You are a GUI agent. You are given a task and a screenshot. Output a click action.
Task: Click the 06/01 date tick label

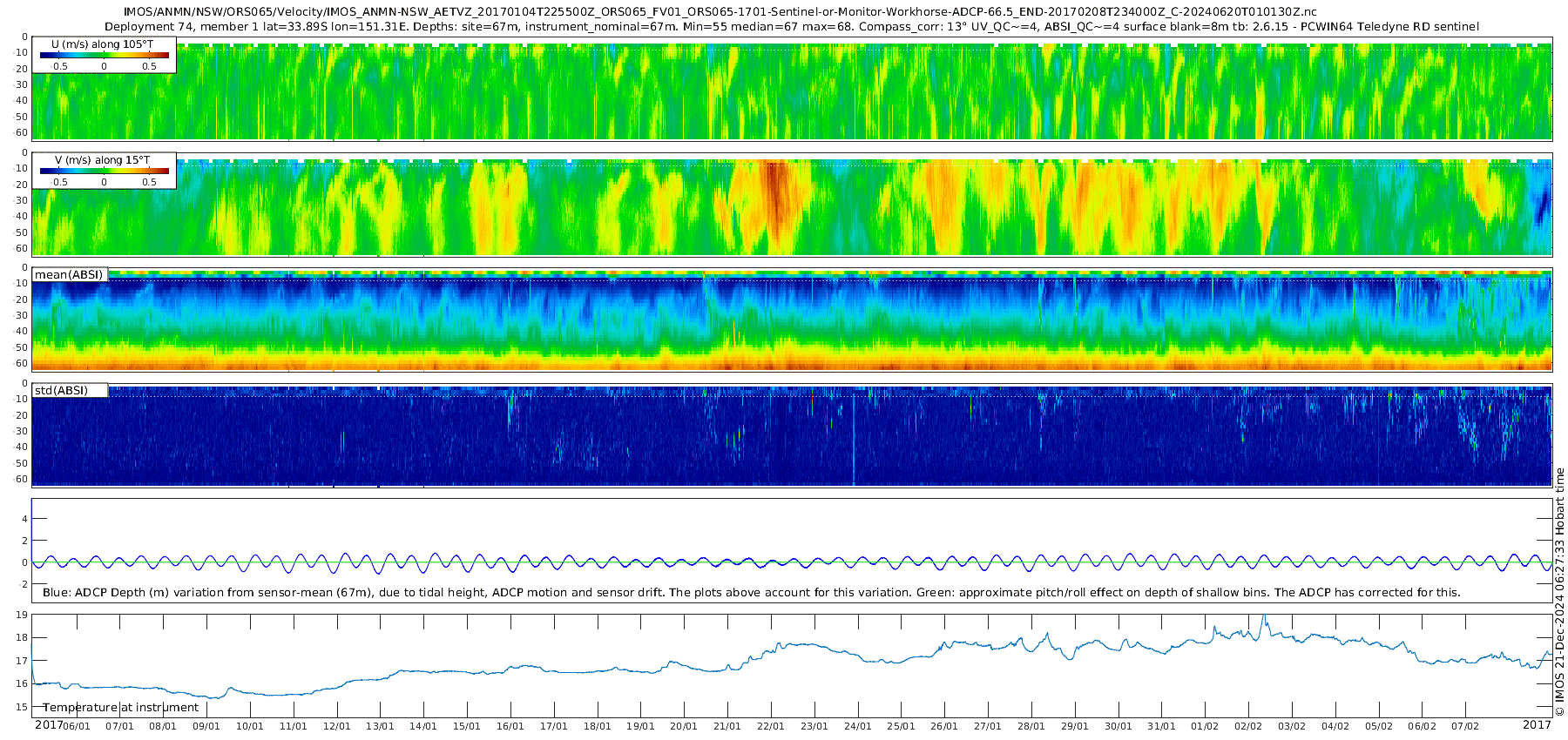pyautogui.click(x=77, y=727)
